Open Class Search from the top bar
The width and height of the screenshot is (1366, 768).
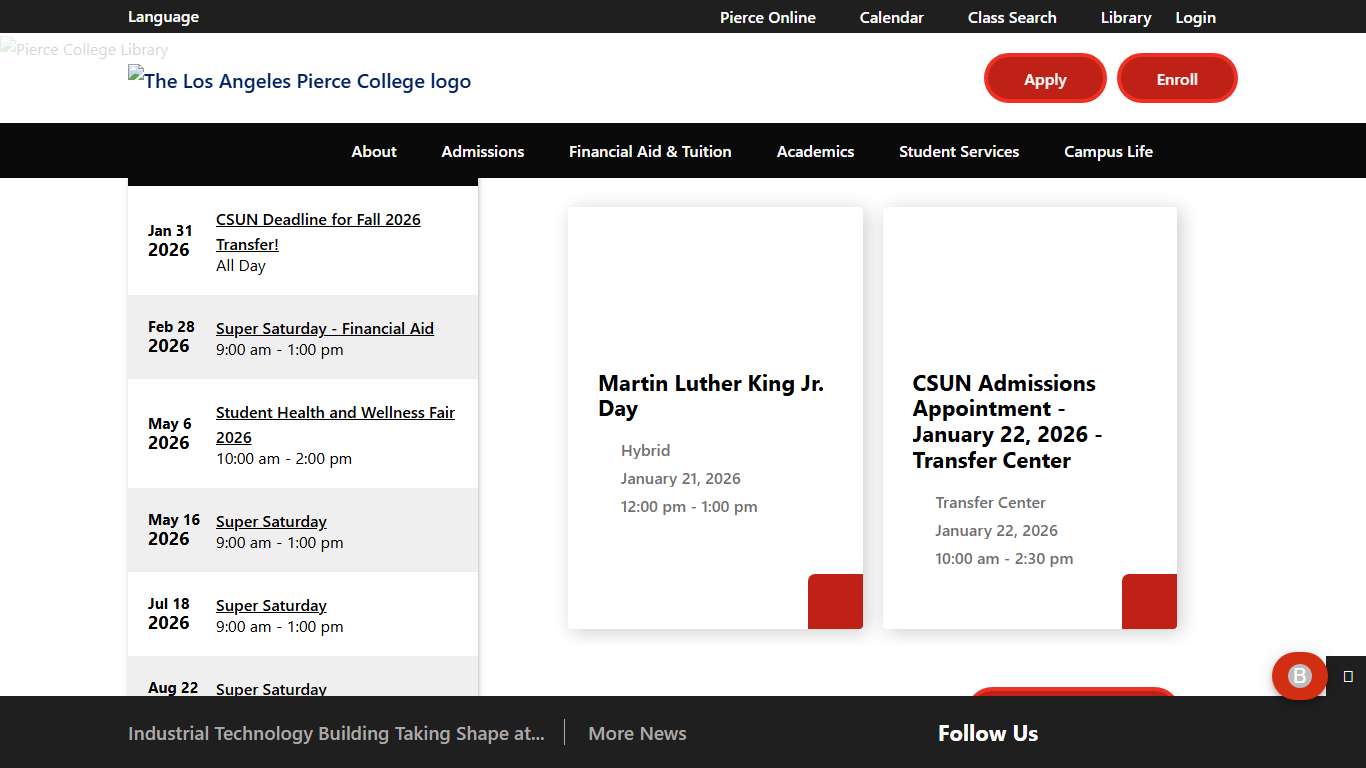click(x=1012, y=17)
